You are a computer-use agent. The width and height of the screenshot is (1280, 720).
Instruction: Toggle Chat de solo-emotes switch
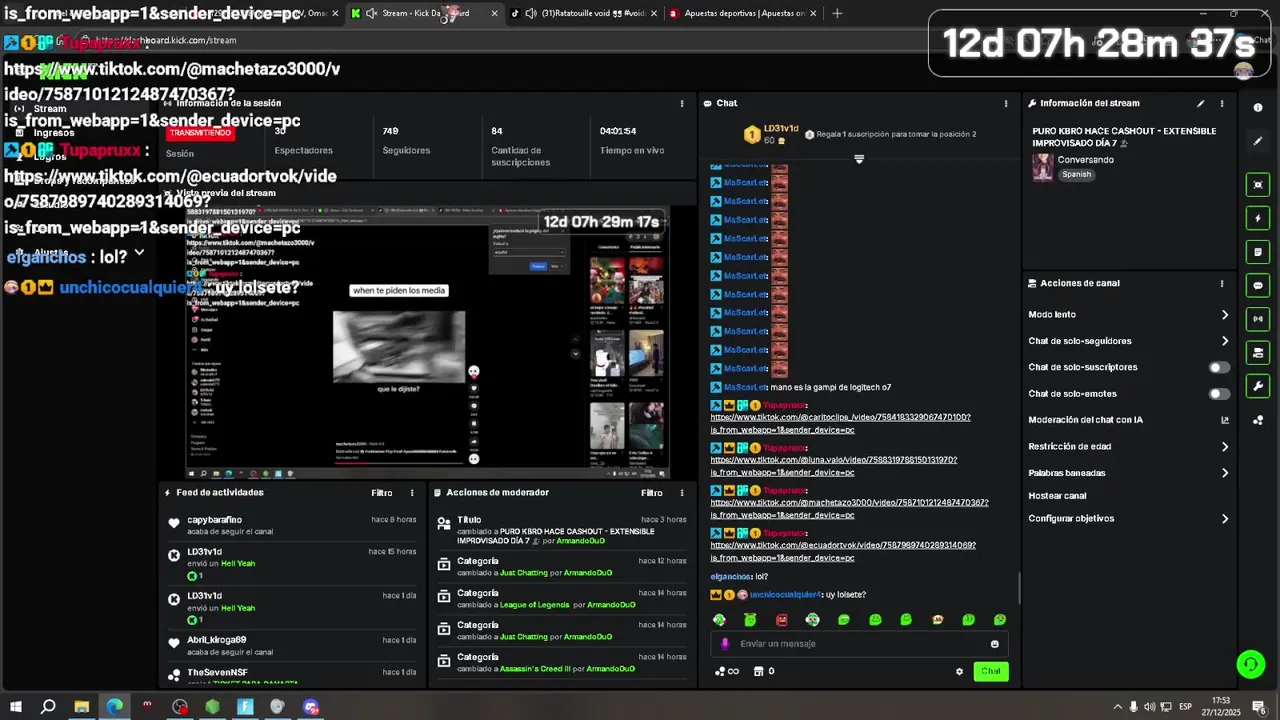[1219, 394]
